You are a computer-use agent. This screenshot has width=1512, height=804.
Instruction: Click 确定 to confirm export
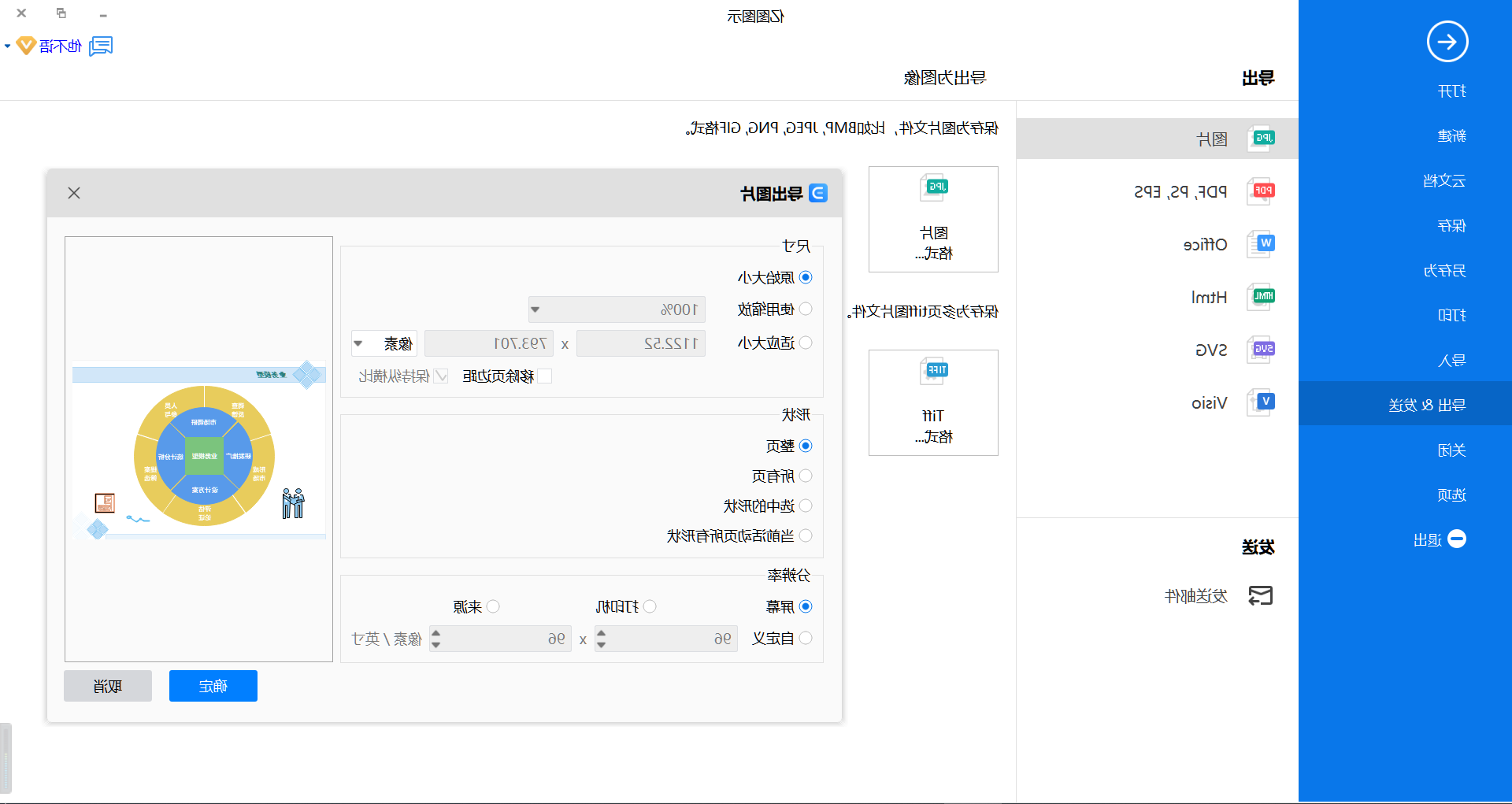[x=213, y=686]
